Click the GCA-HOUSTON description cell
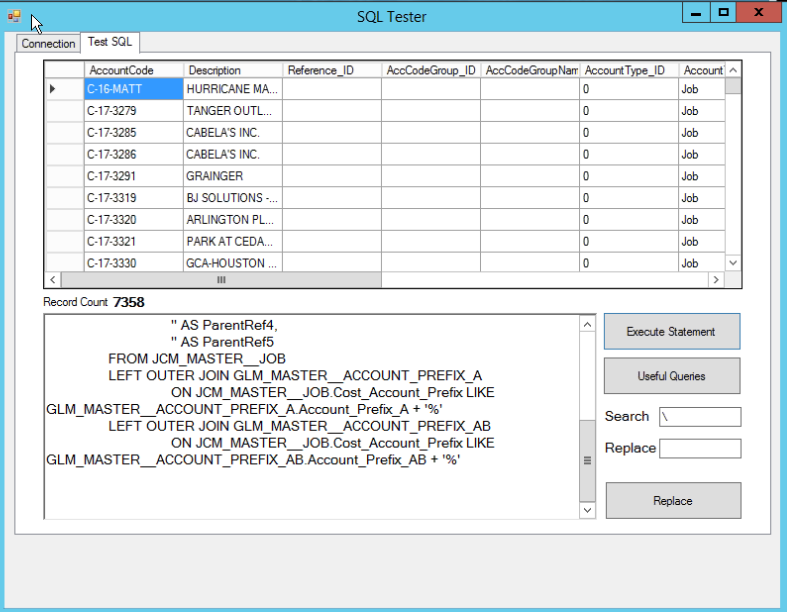The height and width of the screenshot is (612, 787). point(233,263)
